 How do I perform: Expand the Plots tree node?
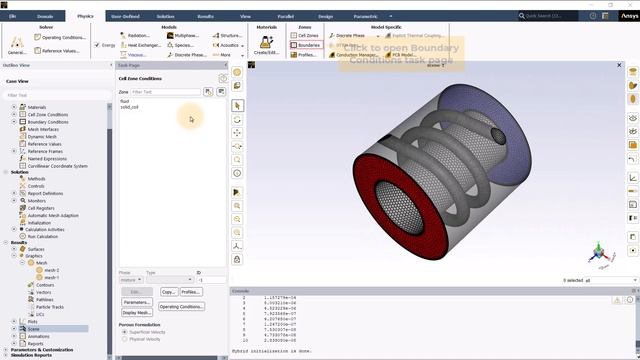click(14, 321)
